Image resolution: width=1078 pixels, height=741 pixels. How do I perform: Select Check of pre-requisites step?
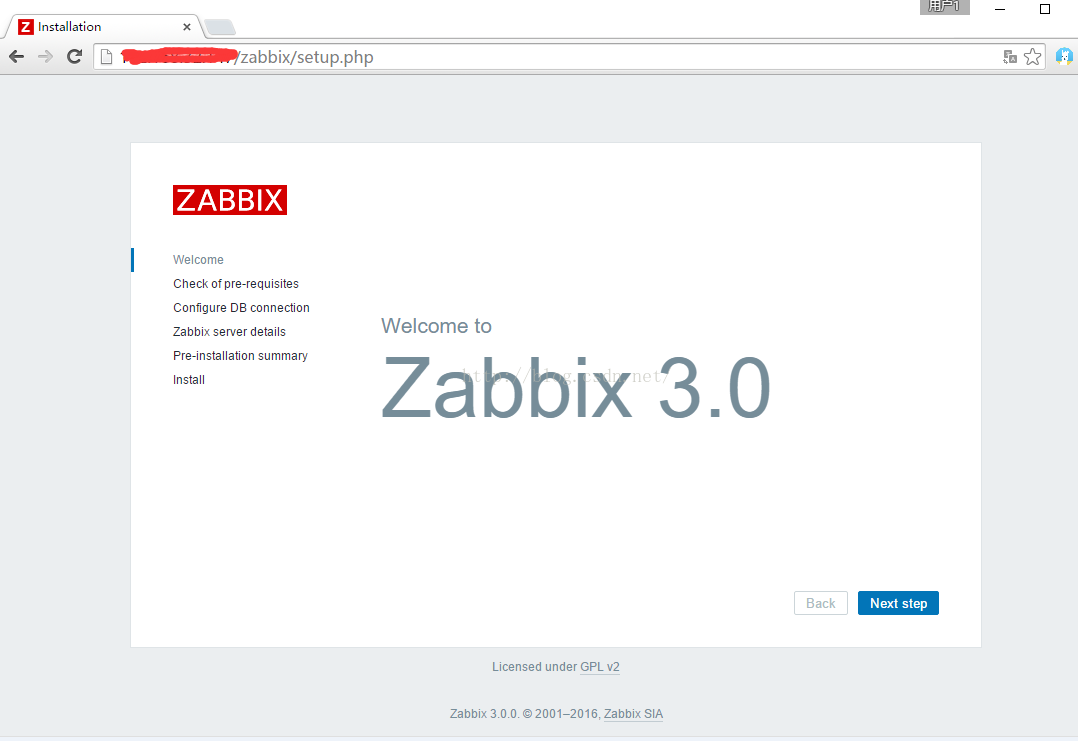tap(236, 284)
